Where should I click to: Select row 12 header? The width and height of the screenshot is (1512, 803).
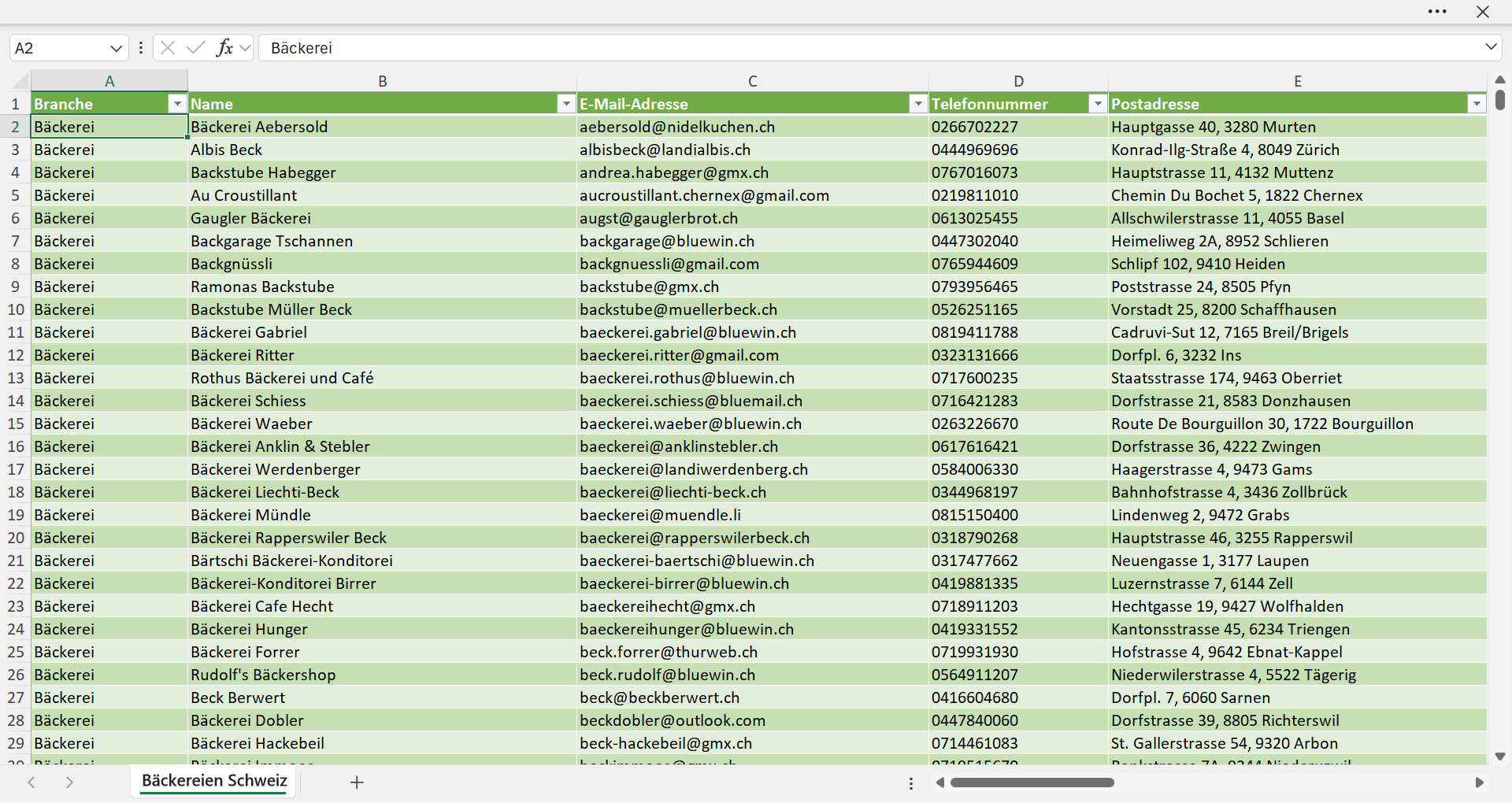pos(15,355)
